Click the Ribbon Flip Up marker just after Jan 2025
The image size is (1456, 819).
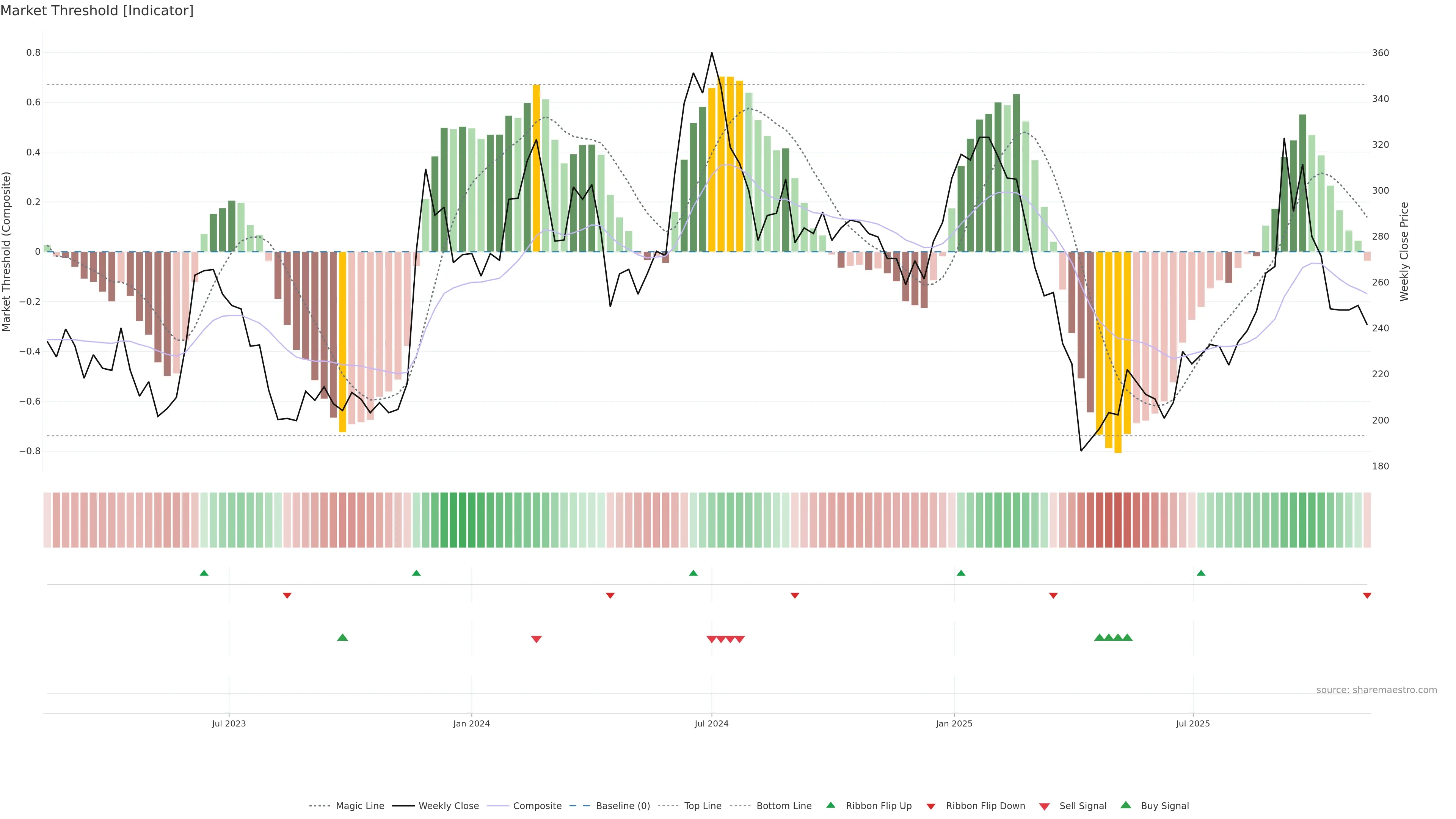961,573
